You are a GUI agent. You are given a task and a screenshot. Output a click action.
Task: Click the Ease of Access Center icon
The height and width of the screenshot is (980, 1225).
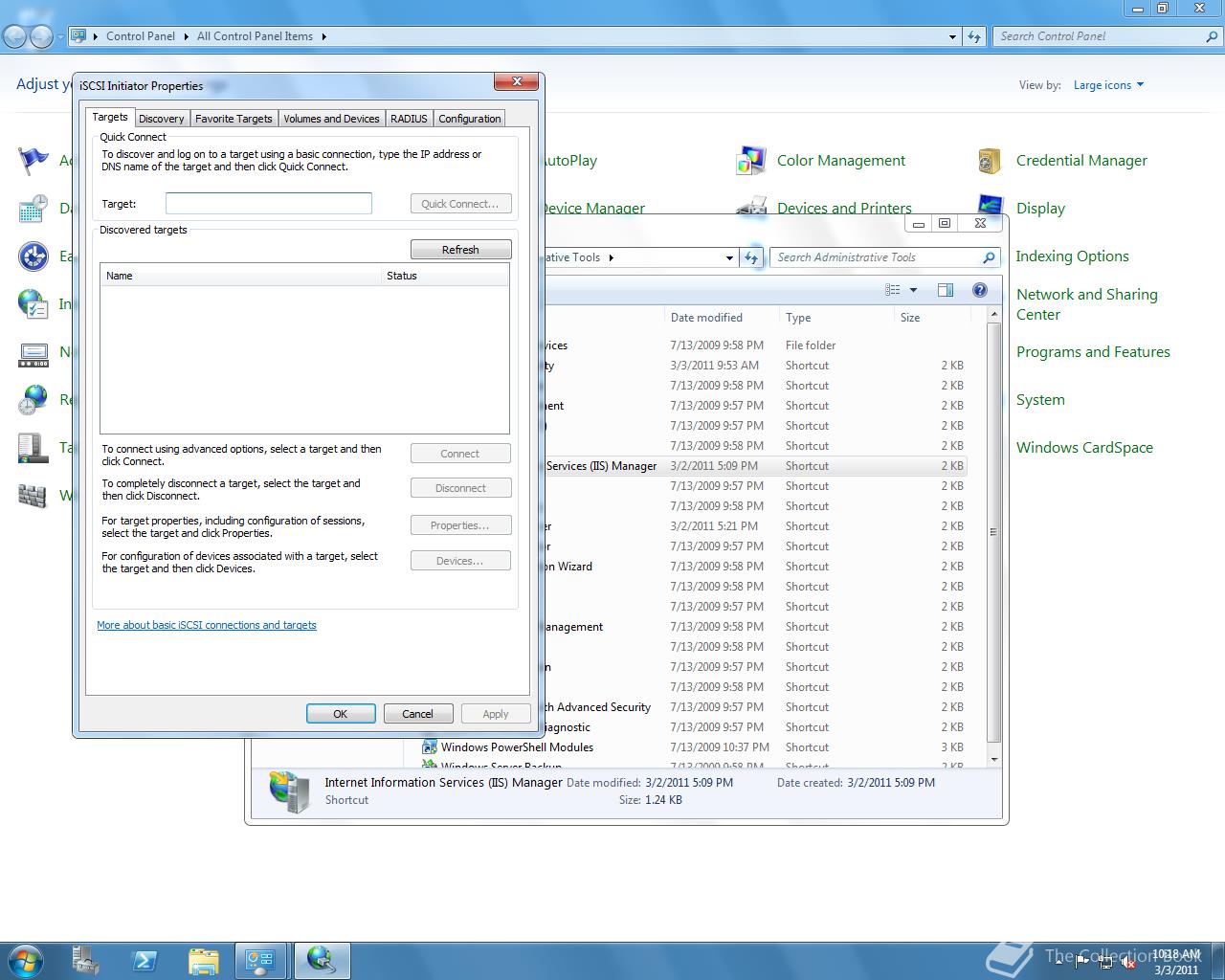click(33, 256)
